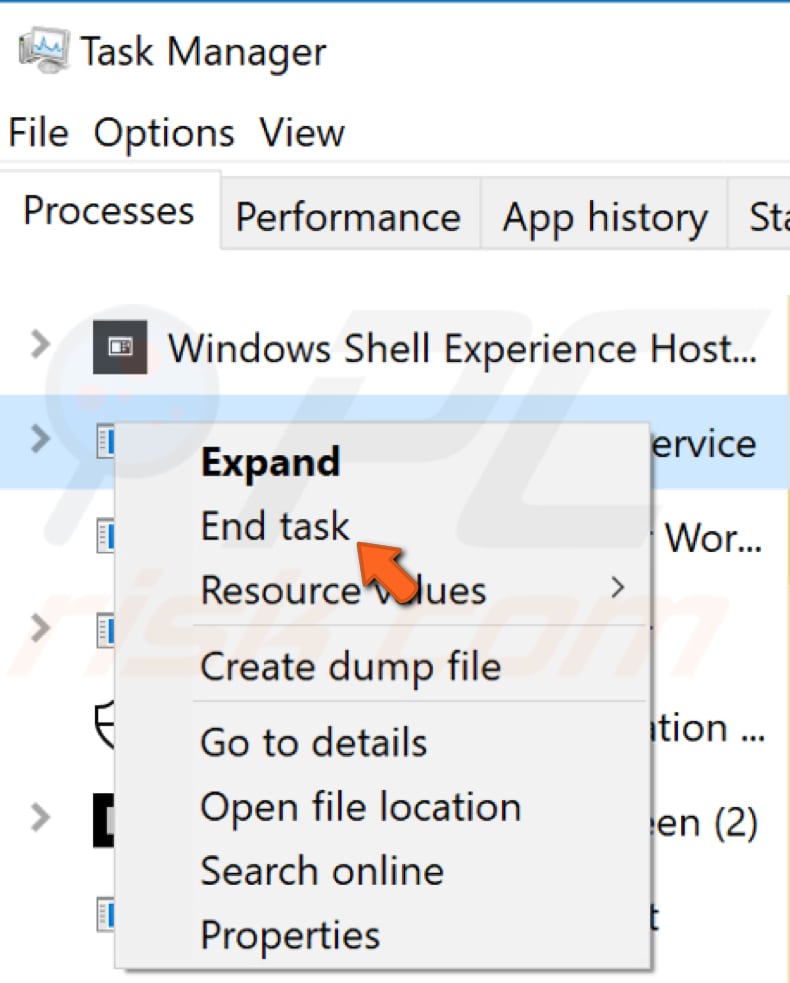
Task: Choose End task from the context menu
Action: pyautogui.click(x=275, y=527)
